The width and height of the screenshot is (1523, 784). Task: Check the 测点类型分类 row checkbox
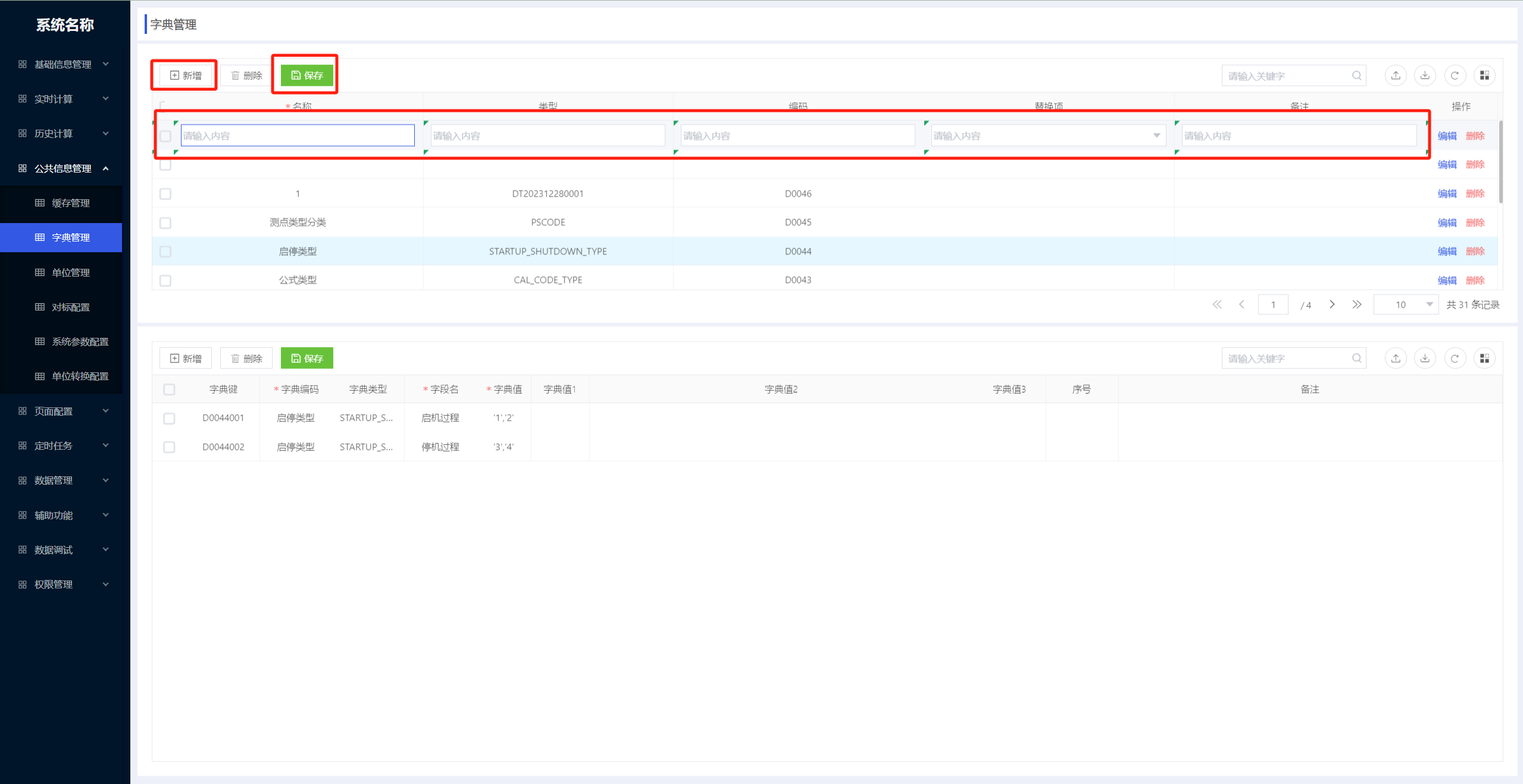[165, 222]
